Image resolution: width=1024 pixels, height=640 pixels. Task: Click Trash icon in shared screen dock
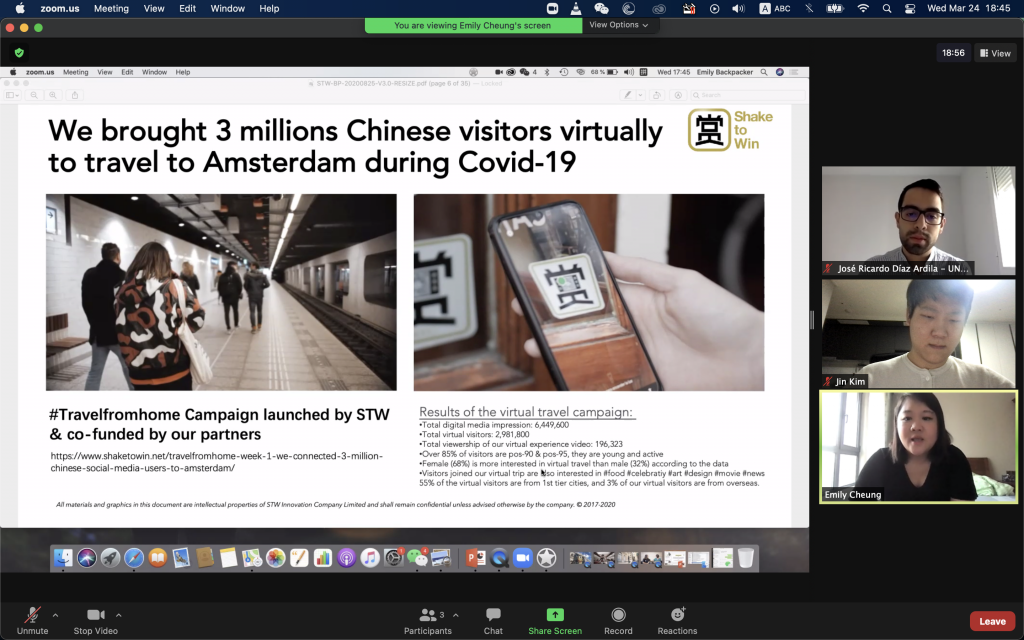click(x=746, y=558)
